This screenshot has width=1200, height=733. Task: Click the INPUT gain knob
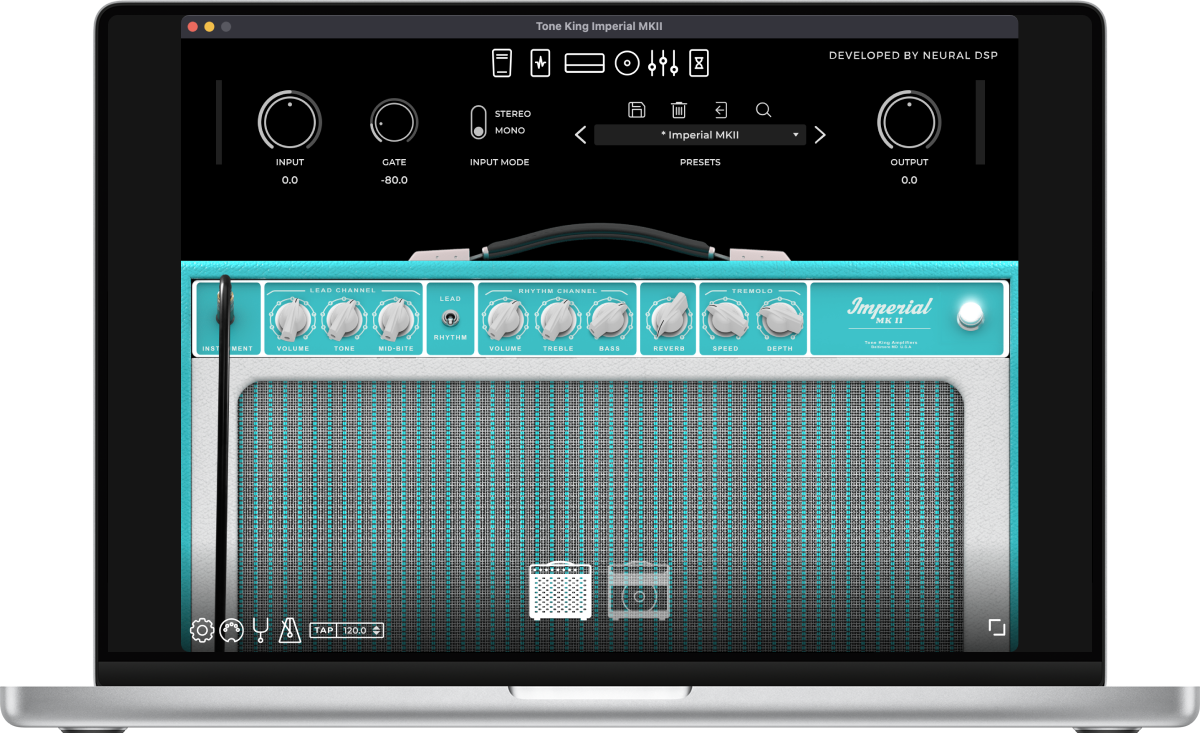[290, 122]
